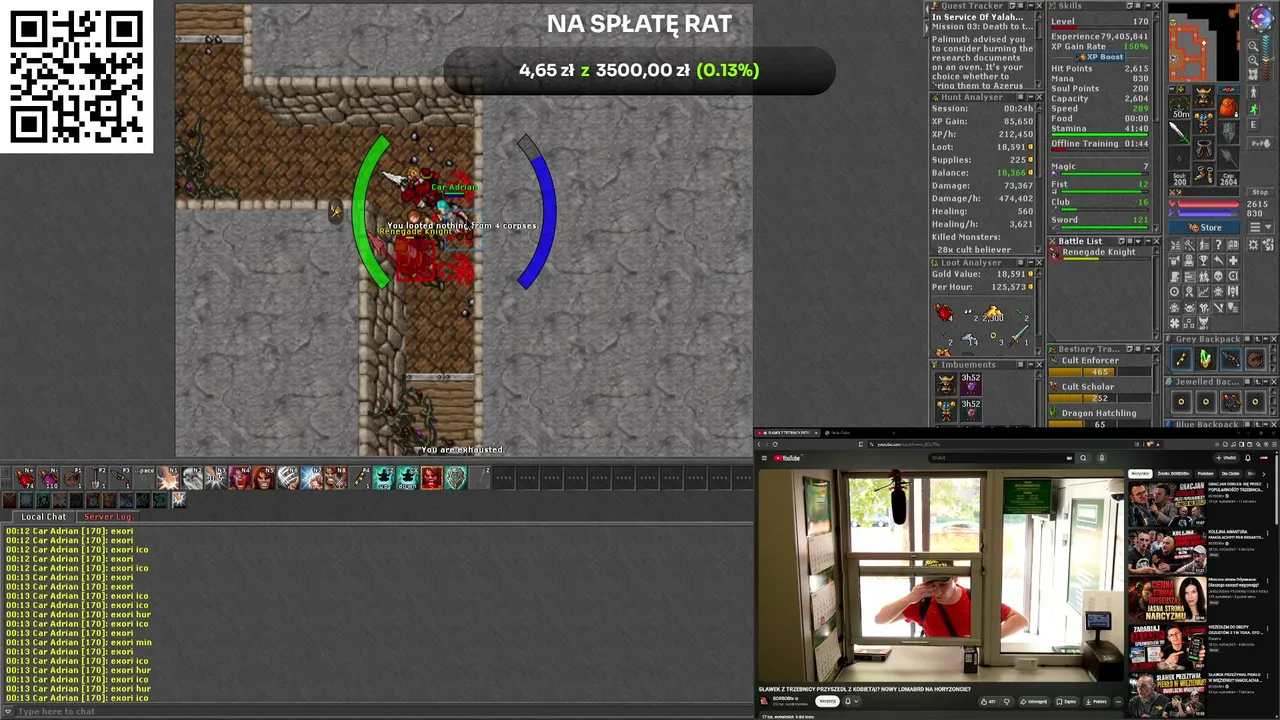
Task: Click the Stop button
Action: coord(1260,192)
